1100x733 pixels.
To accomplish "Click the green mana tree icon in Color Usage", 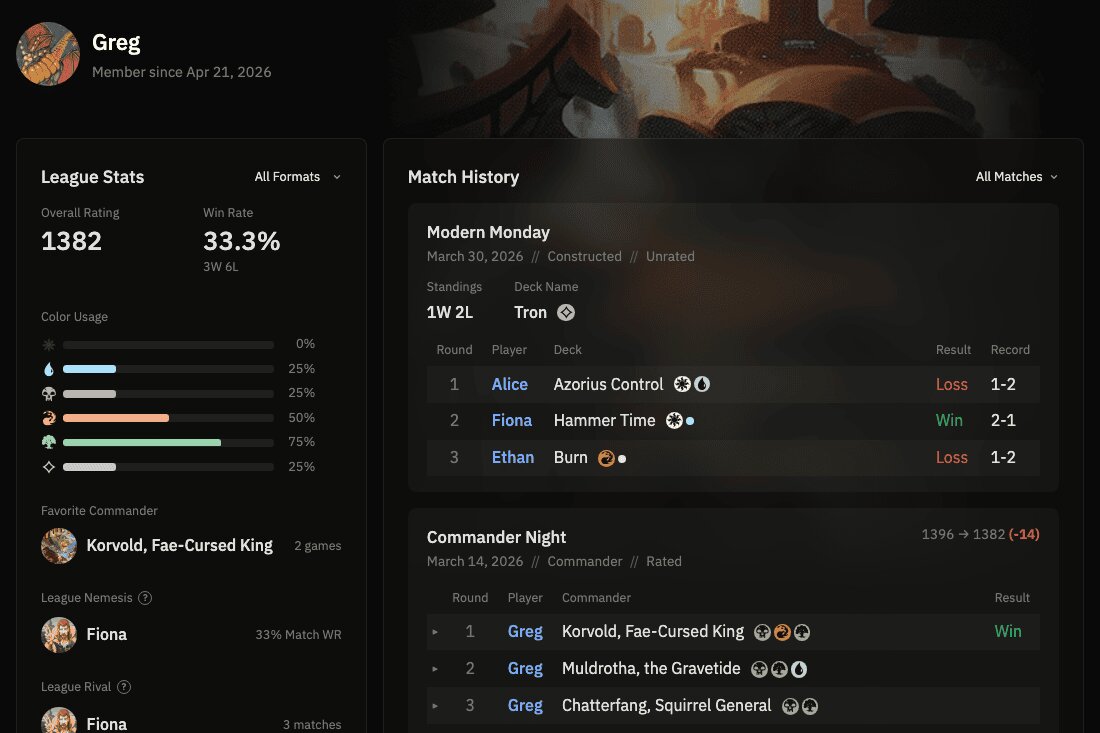I will click(48, 442).
